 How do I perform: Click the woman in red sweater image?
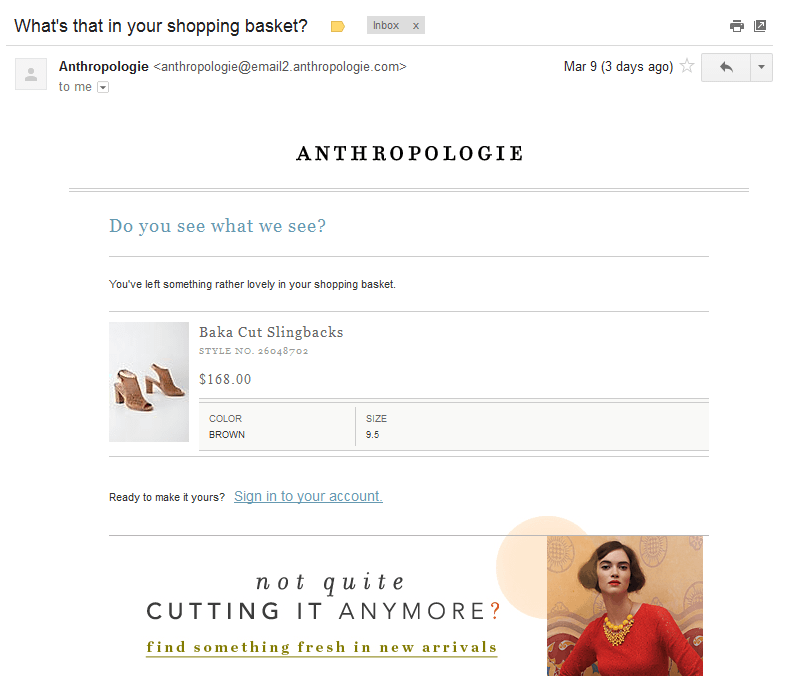(625, 605)
